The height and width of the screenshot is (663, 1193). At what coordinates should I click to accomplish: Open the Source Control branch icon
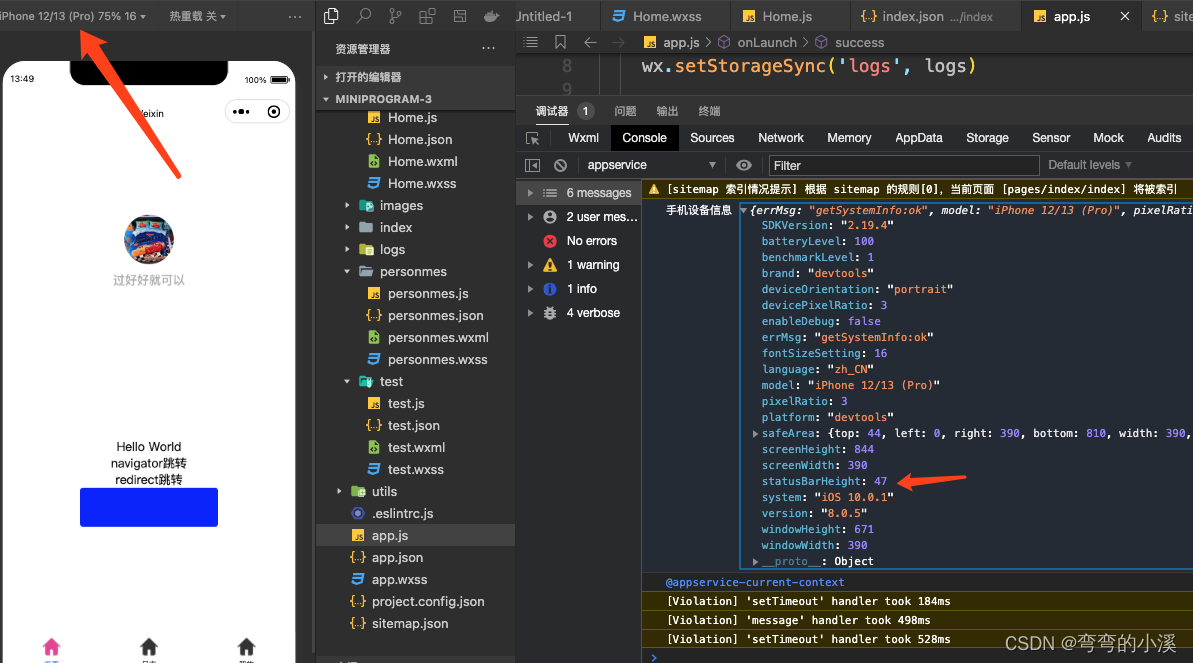coord(395,16)
